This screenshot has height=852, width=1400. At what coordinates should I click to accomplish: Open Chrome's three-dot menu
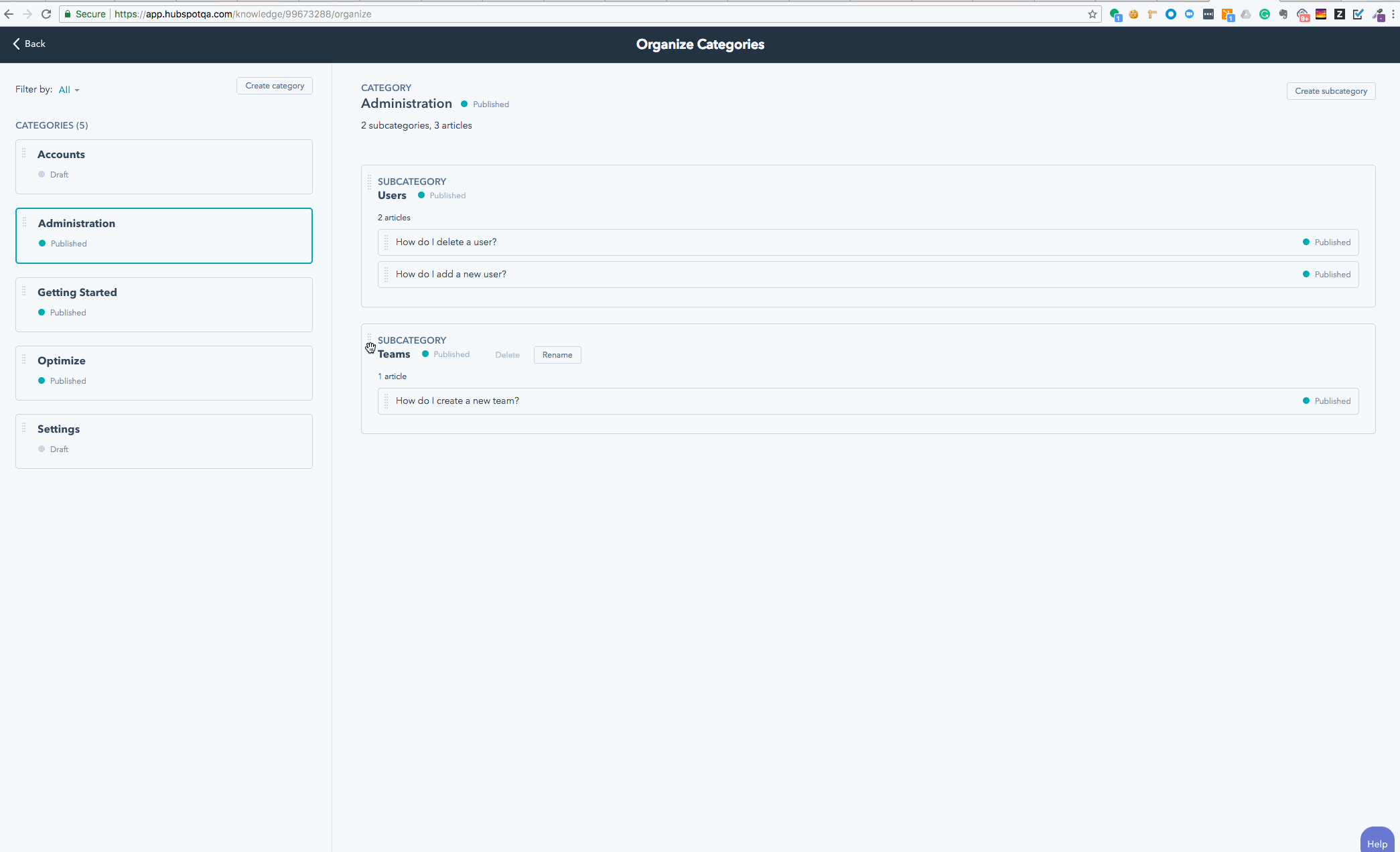(1393, 14)
